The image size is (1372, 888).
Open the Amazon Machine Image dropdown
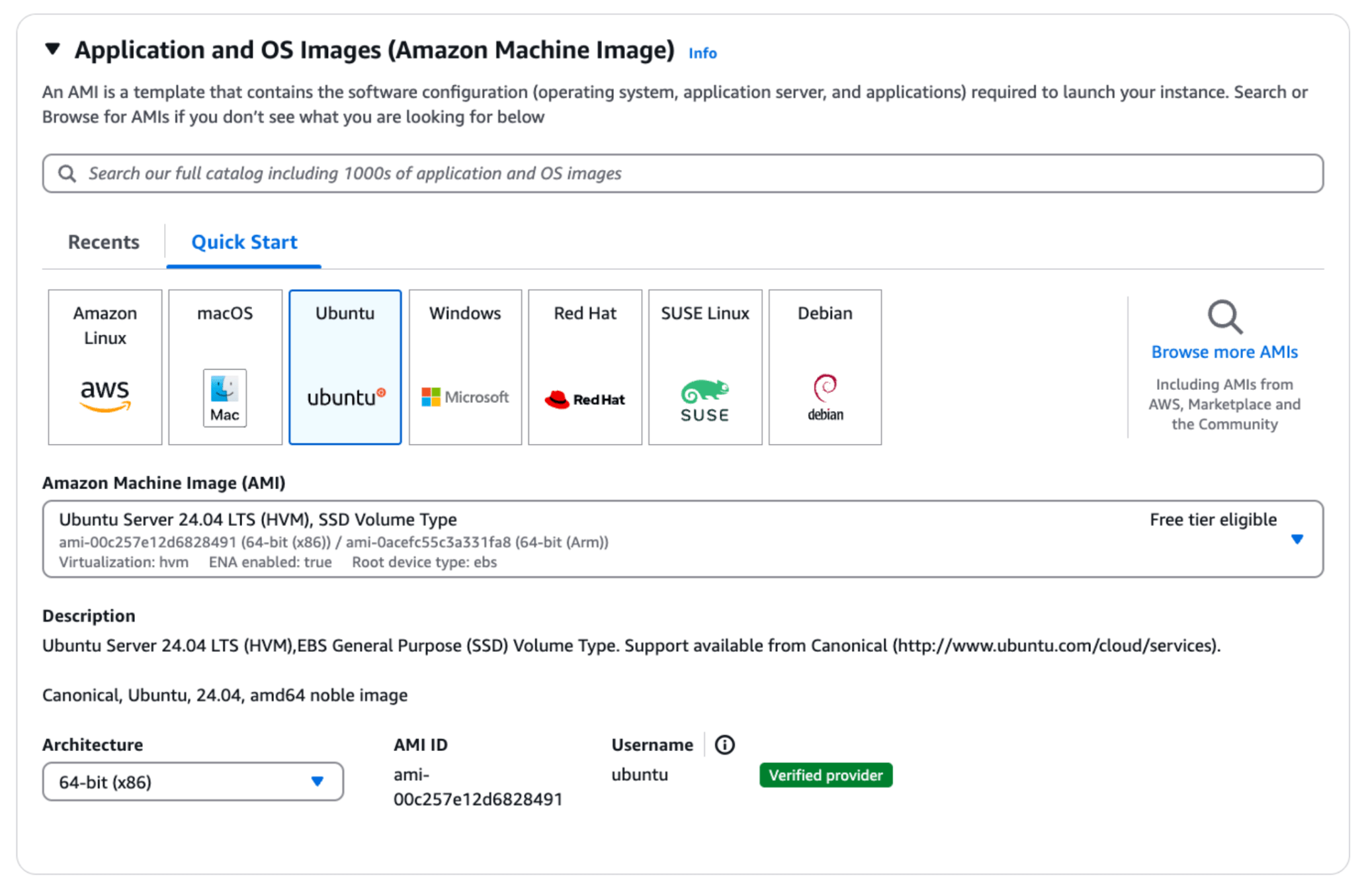pyautogui.click(x=1297, y=539)
